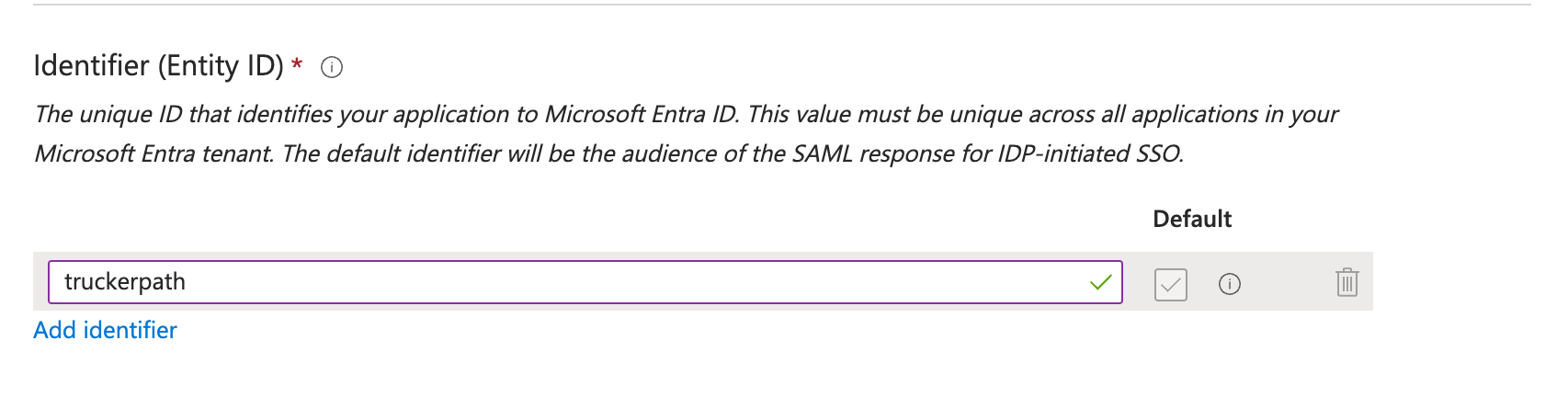
Task: Click the green tick at the field's right end
Action: tap(1100, 283)
